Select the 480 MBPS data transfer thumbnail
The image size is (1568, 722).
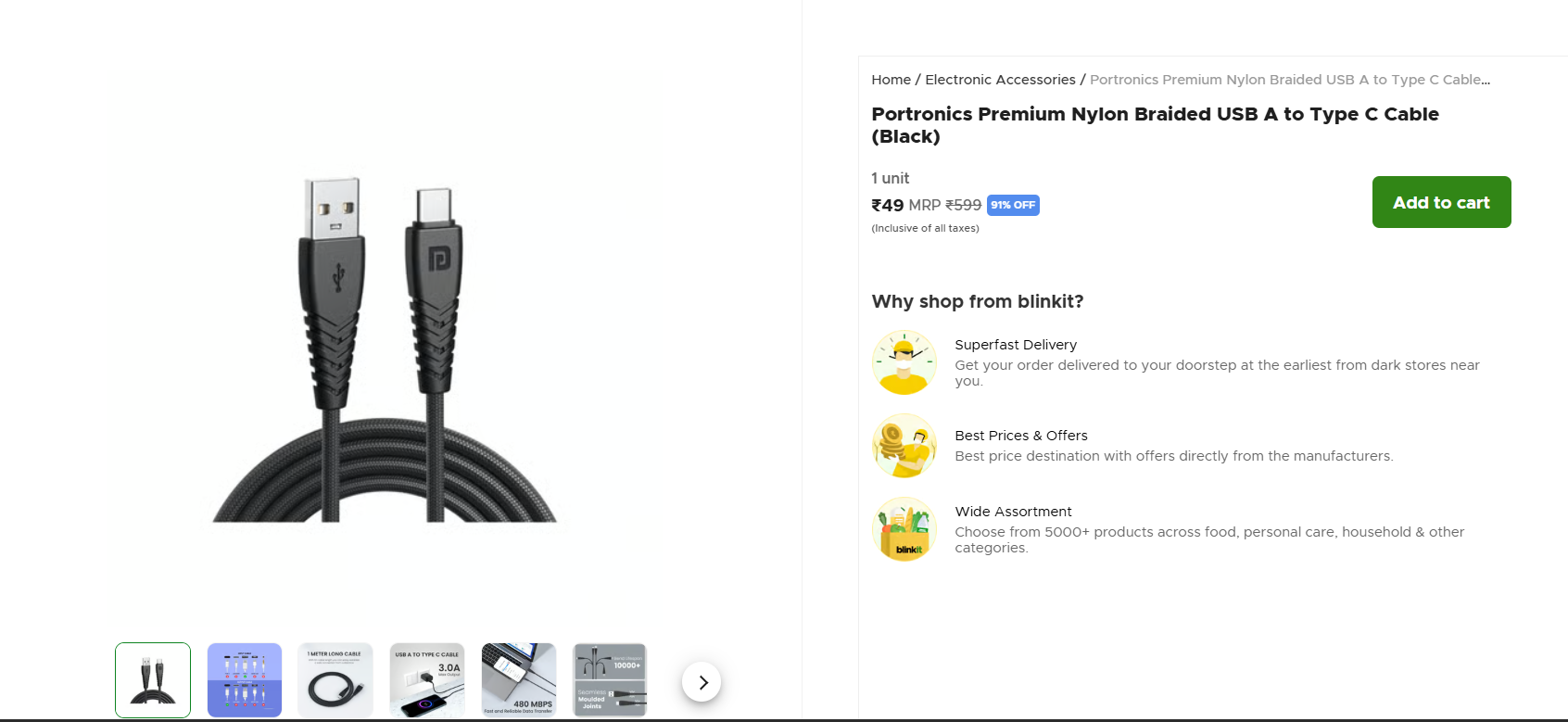[x=519, y=680]
